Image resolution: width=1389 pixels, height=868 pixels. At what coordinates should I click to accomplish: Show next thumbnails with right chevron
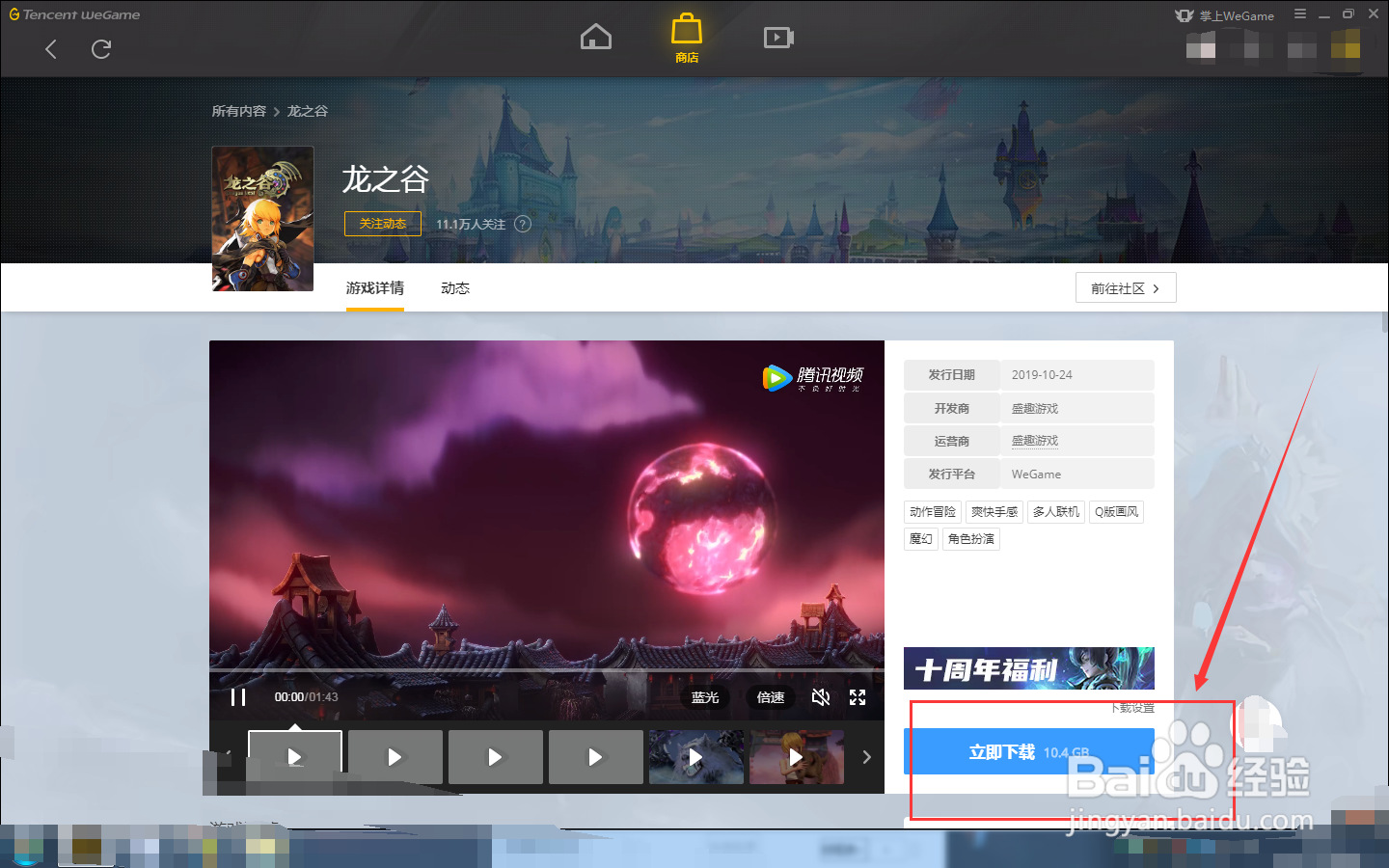(x=866, y=757)
